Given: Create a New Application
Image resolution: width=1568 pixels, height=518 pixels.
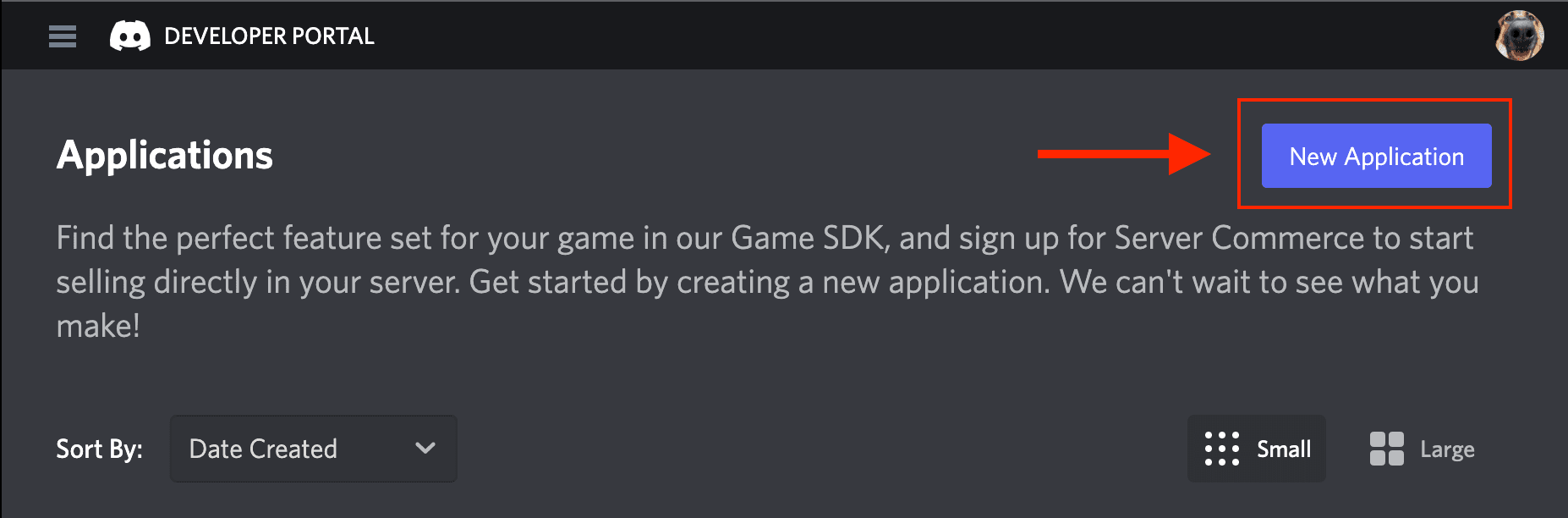Looking at the screenshot, I should tap(1376, 156).
